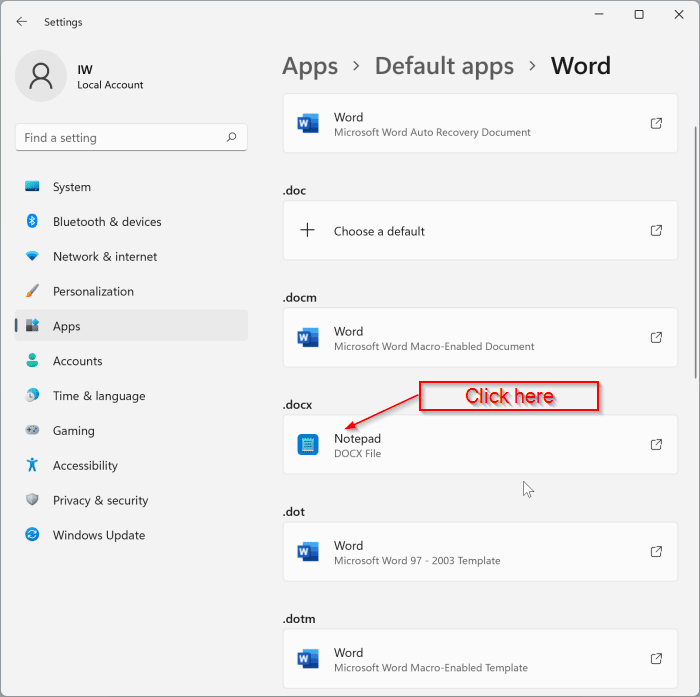
Task: Click the Windows Update sync icon
Action: click(x=32, y=534)
